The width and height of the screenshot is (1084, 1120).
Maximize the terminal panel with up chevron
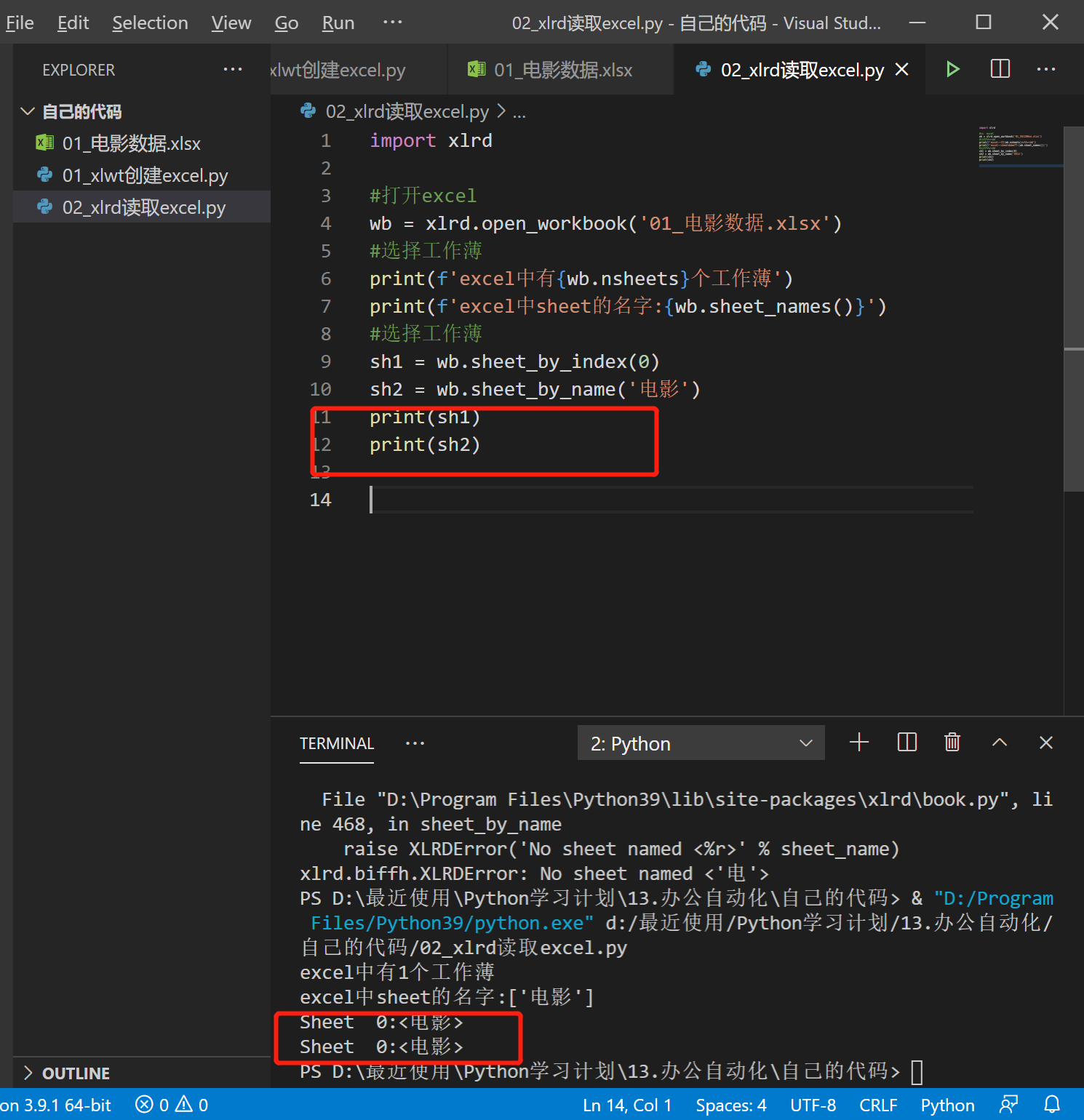(1000, 742)
